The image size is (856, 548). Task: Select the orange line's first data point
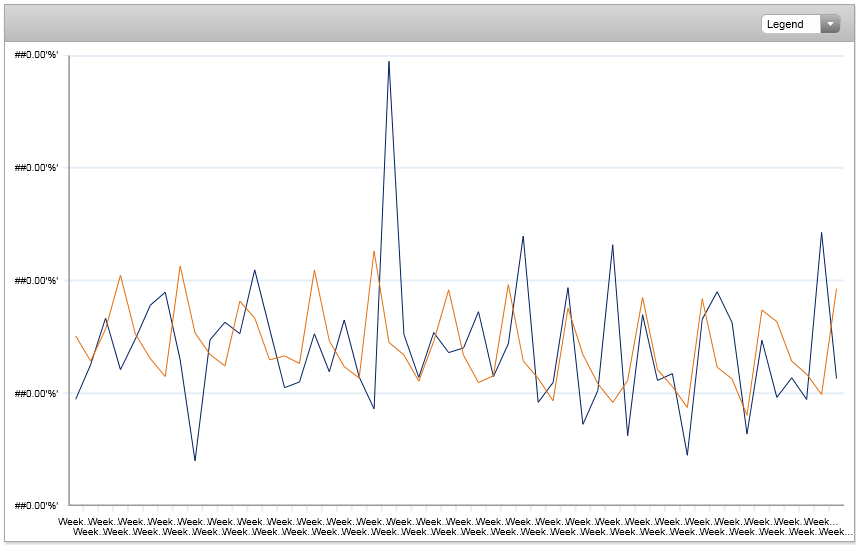pos(76,336)
